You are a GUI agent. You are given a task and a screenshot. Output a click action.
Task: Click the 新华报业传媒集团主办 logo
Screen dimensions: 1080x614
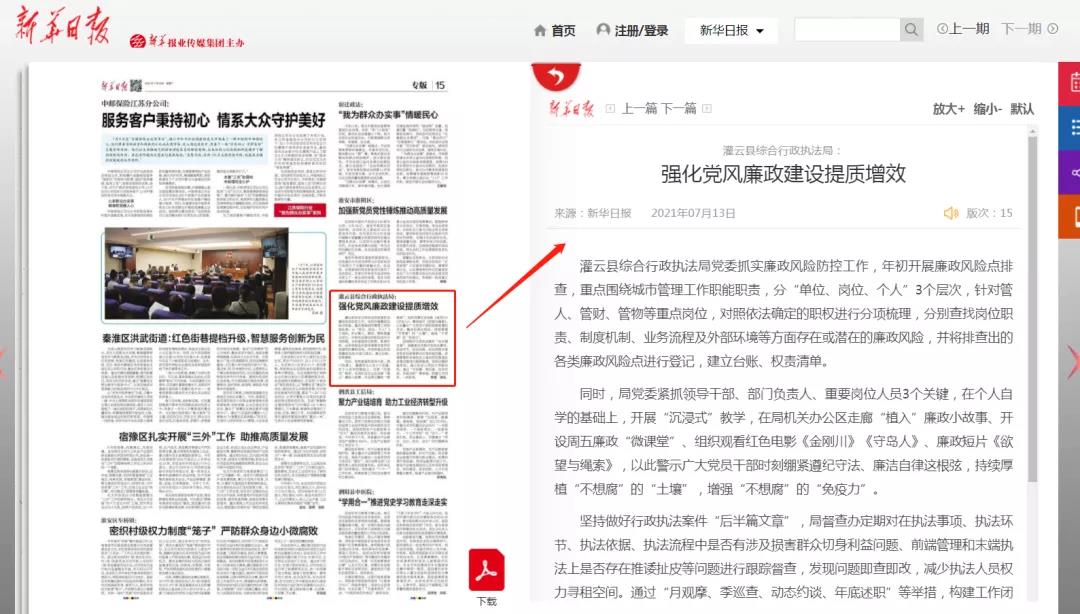point(187,41)
